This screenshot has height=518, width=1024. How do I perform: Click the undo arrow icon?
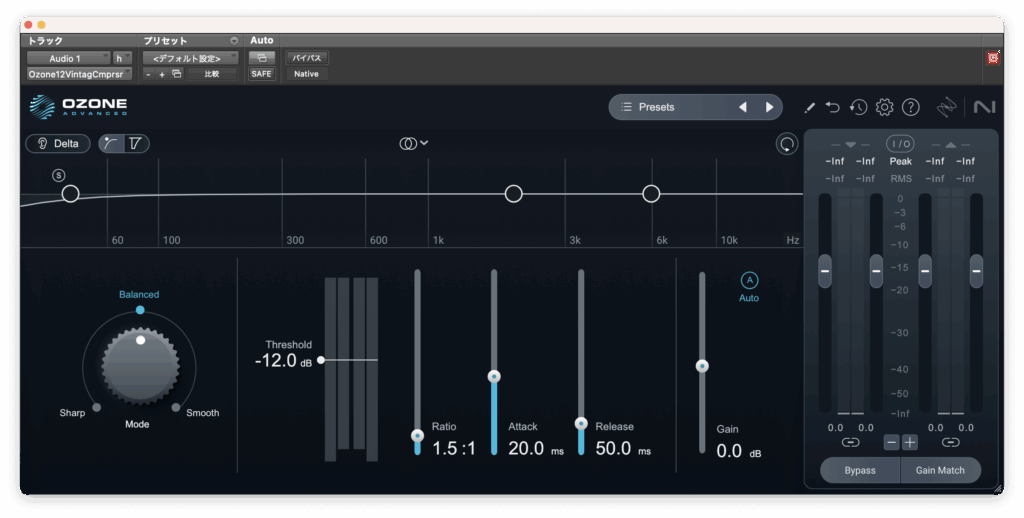(832, 107)
